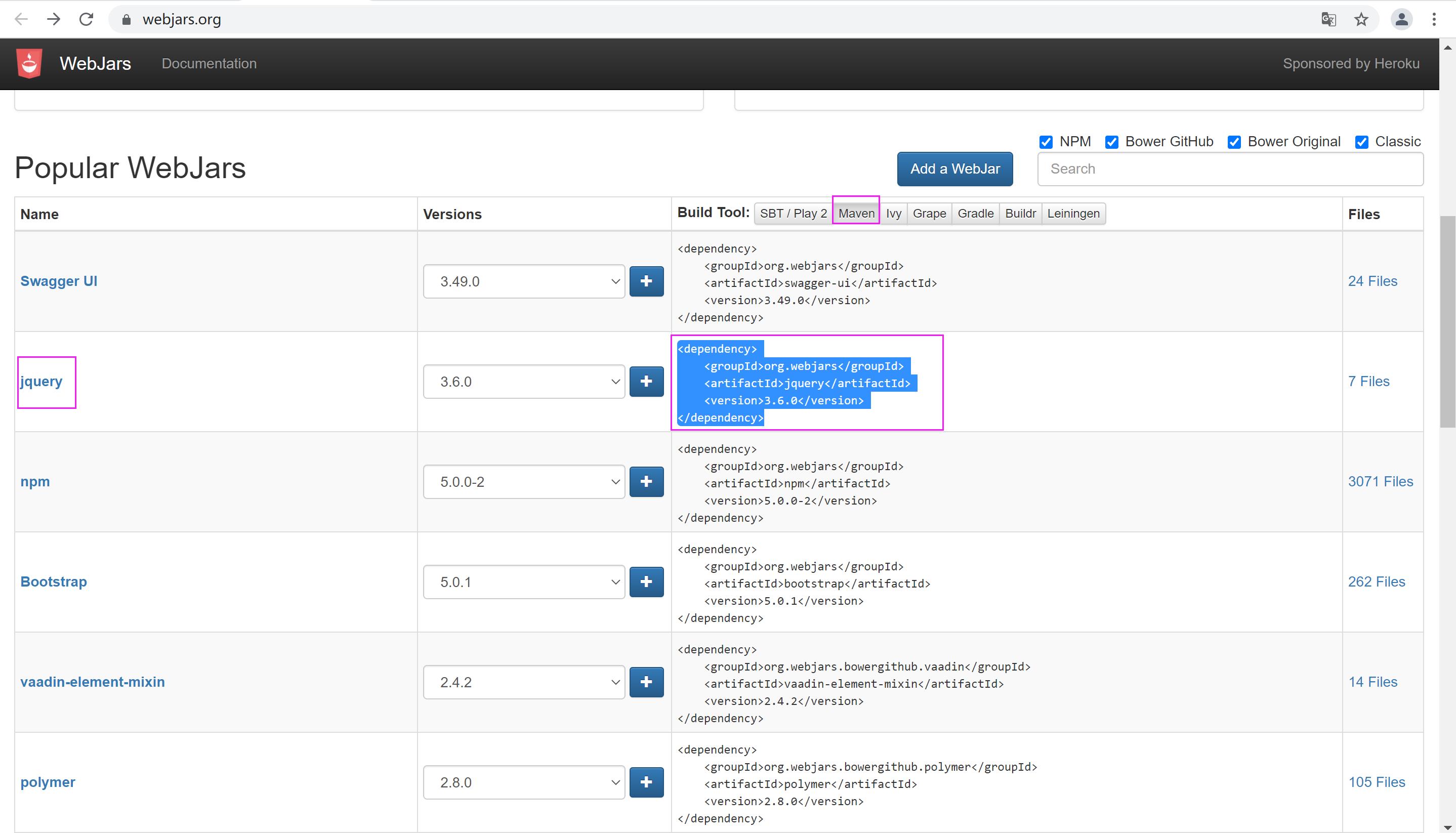
Task: View the 24 Files link
Action: point(1372,281)
